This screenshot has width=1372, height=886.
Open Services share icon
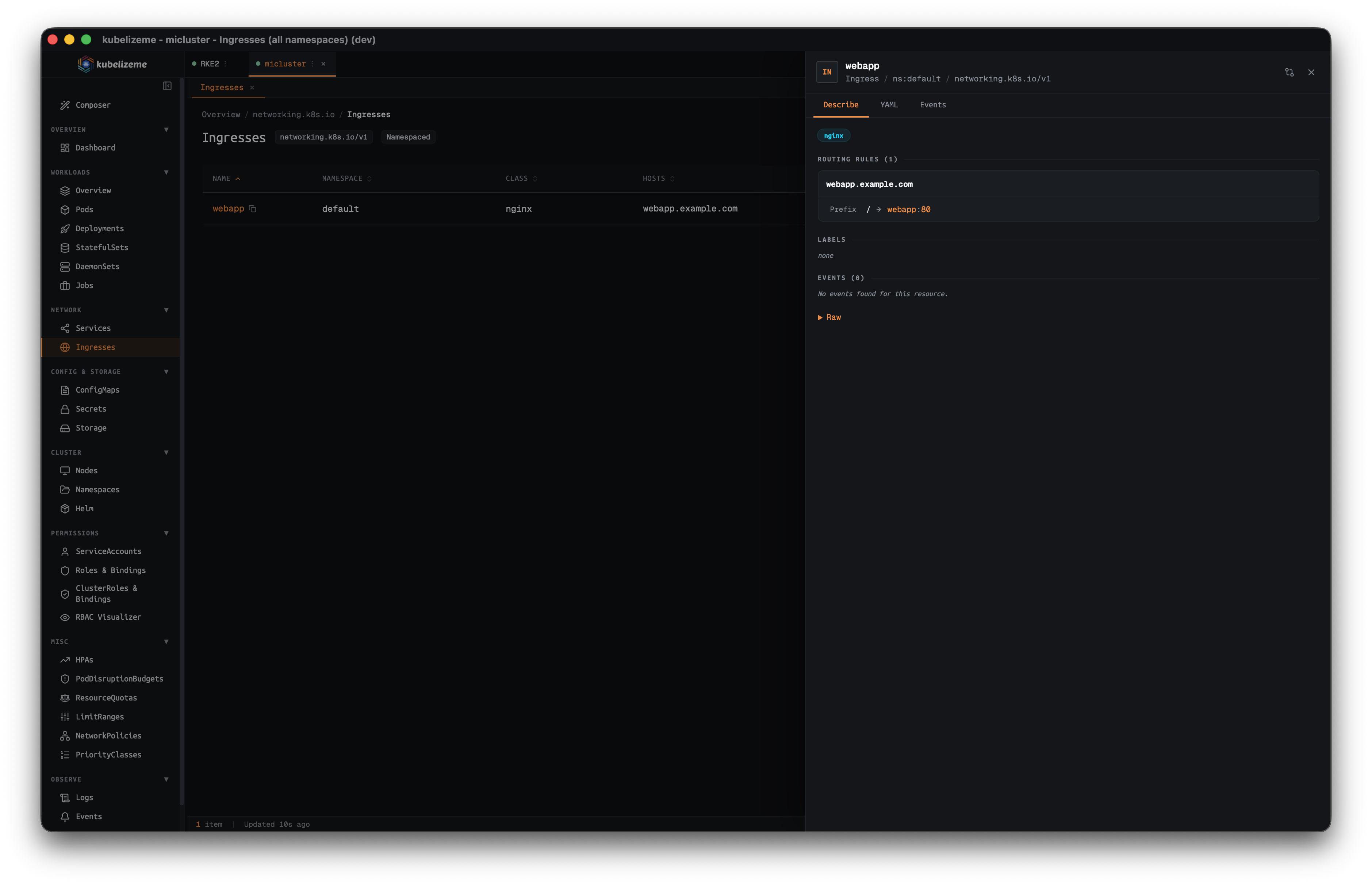click(65, 329)
